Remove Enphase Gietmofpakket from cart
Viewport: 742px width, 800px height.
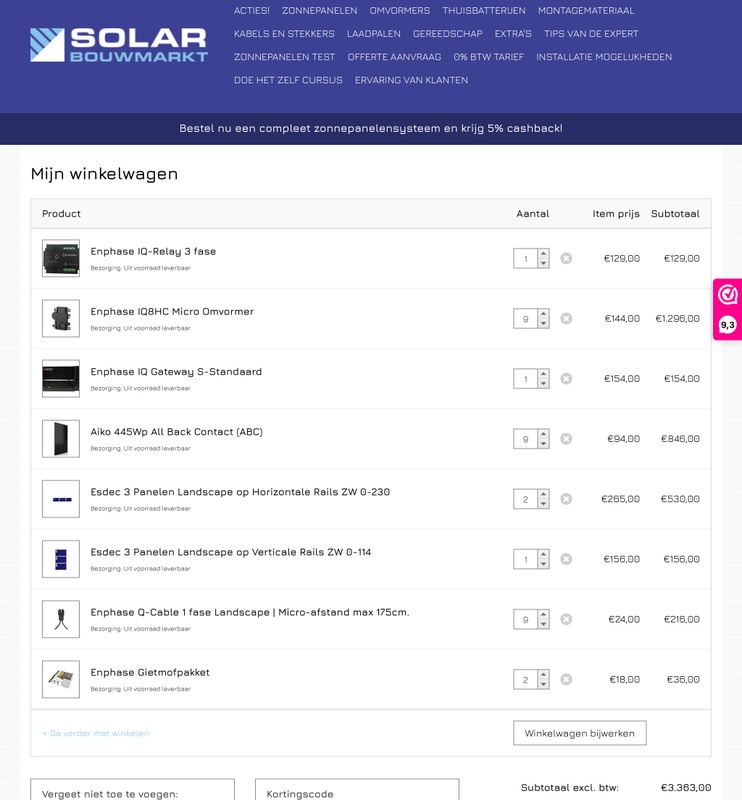tap(566, 680)
